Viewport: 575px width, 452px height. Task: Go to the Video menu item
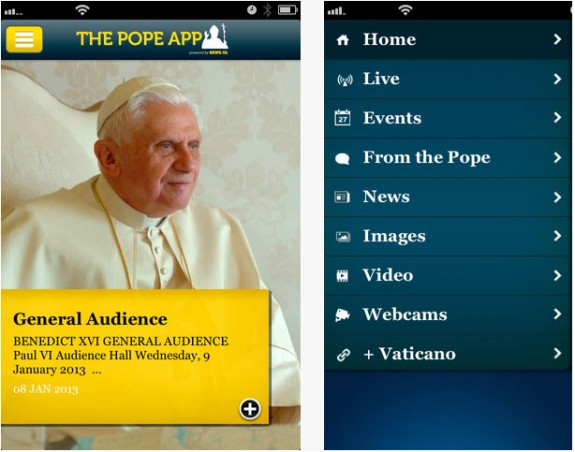[x=447, y=276]
